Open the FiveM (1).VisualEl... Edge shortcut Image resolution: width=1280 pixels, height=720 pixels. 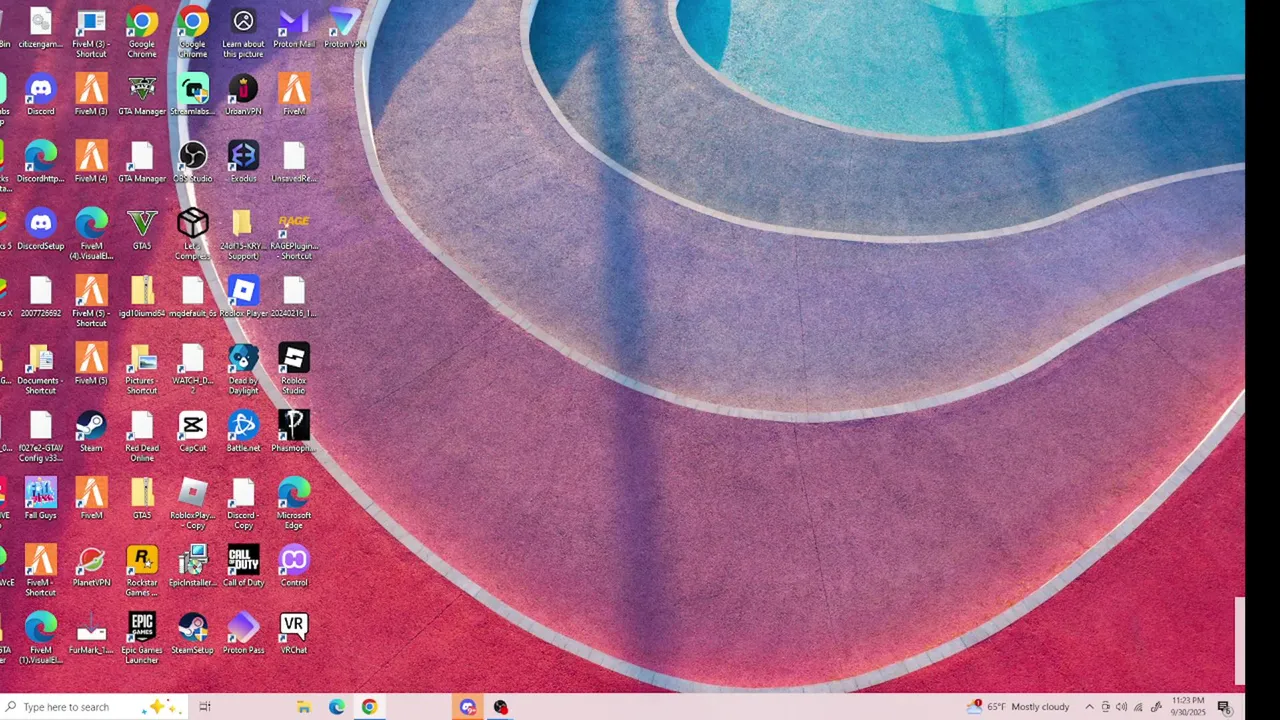pyautogui.click(x=41, y=637)
